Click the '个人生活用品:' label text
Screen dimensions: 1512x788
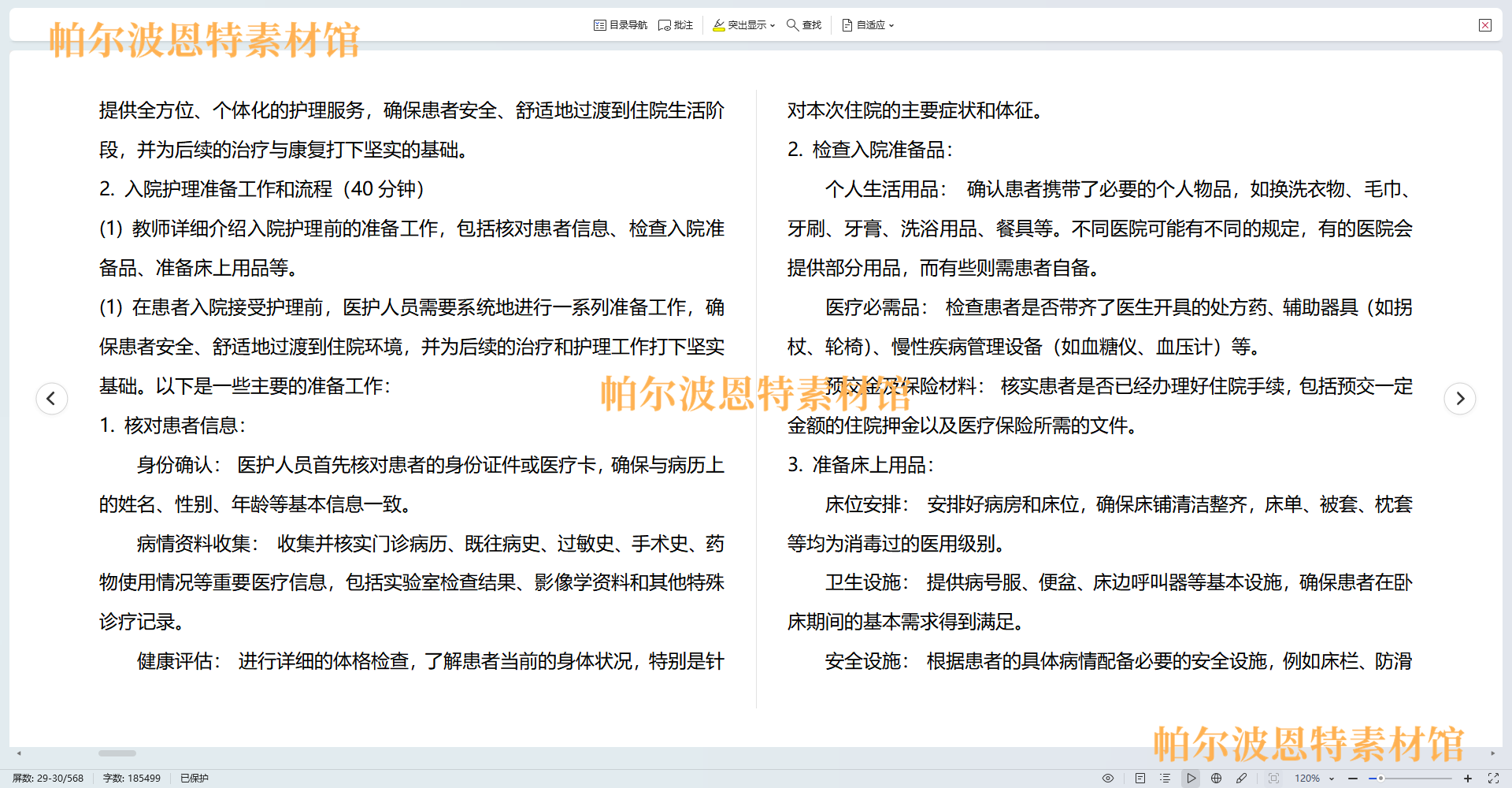pos(886,189)
